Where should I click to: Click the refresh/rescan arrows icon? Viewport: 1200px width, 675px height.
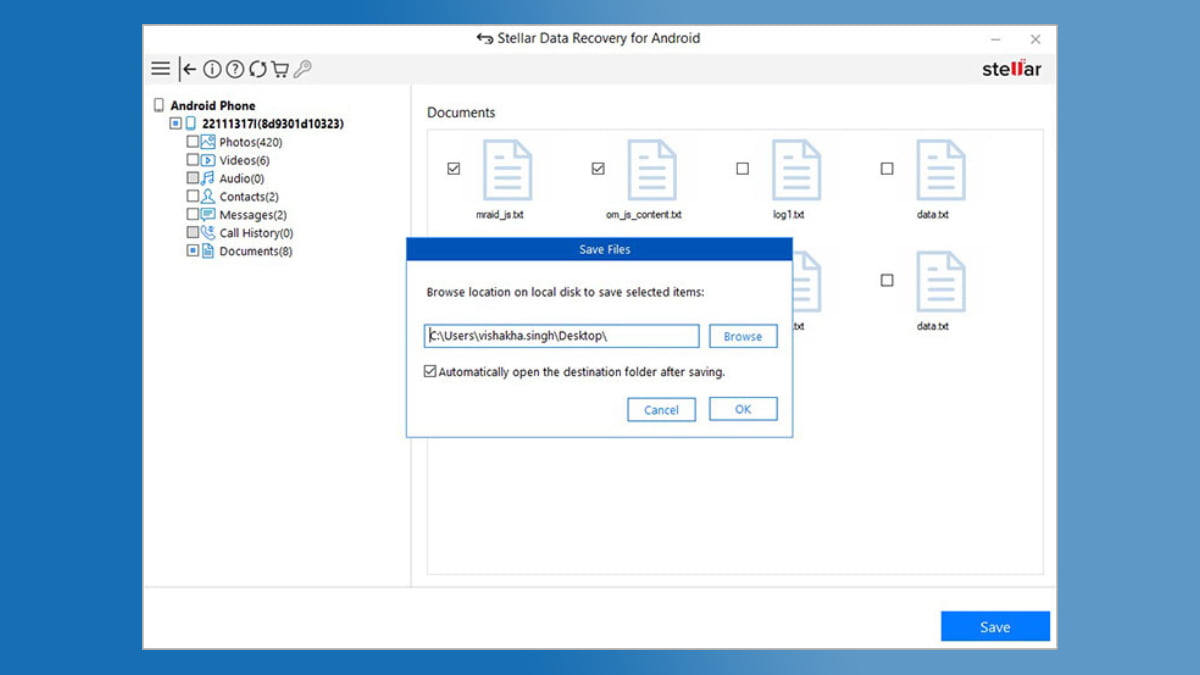258,69
